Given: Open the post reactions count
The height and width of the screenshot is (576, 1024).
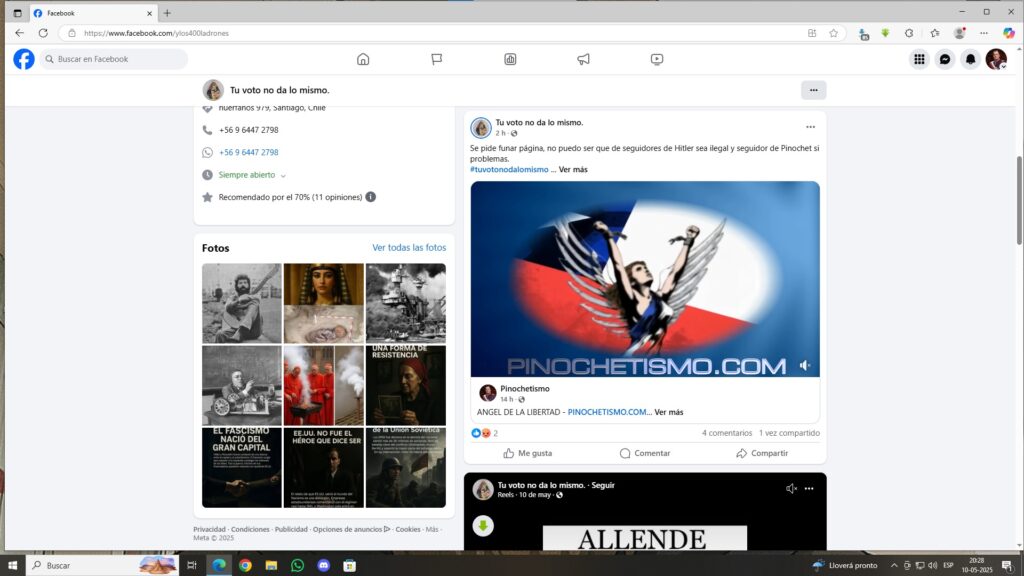Looking at the screenshot, I should point(485,433).
